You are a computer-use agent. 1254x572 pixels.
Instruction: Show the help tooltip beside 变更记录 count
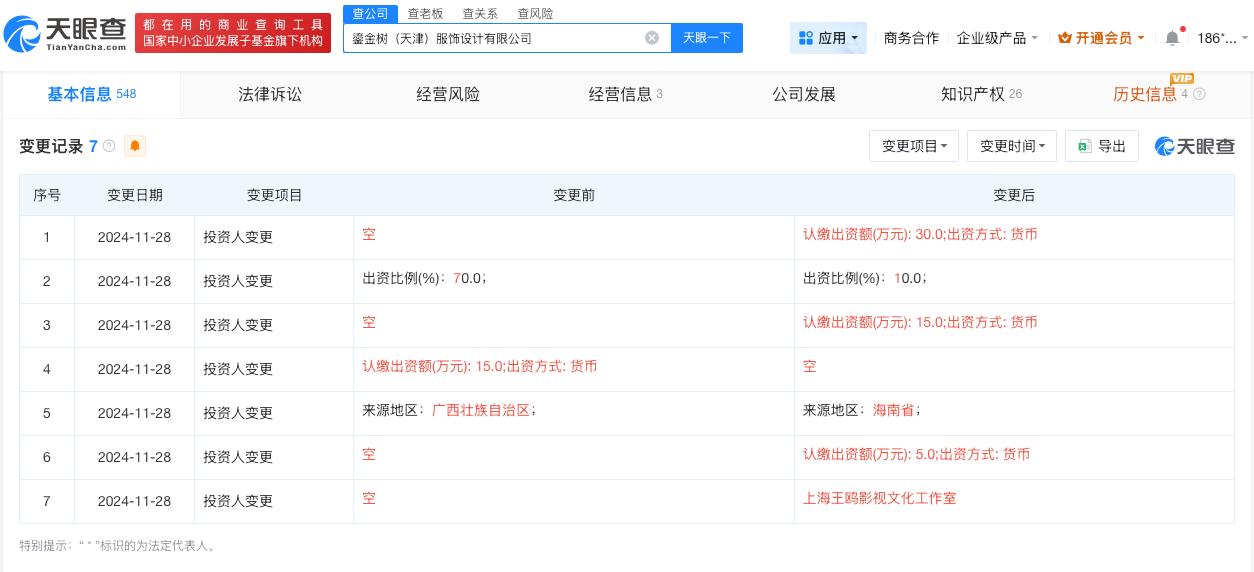109,146
